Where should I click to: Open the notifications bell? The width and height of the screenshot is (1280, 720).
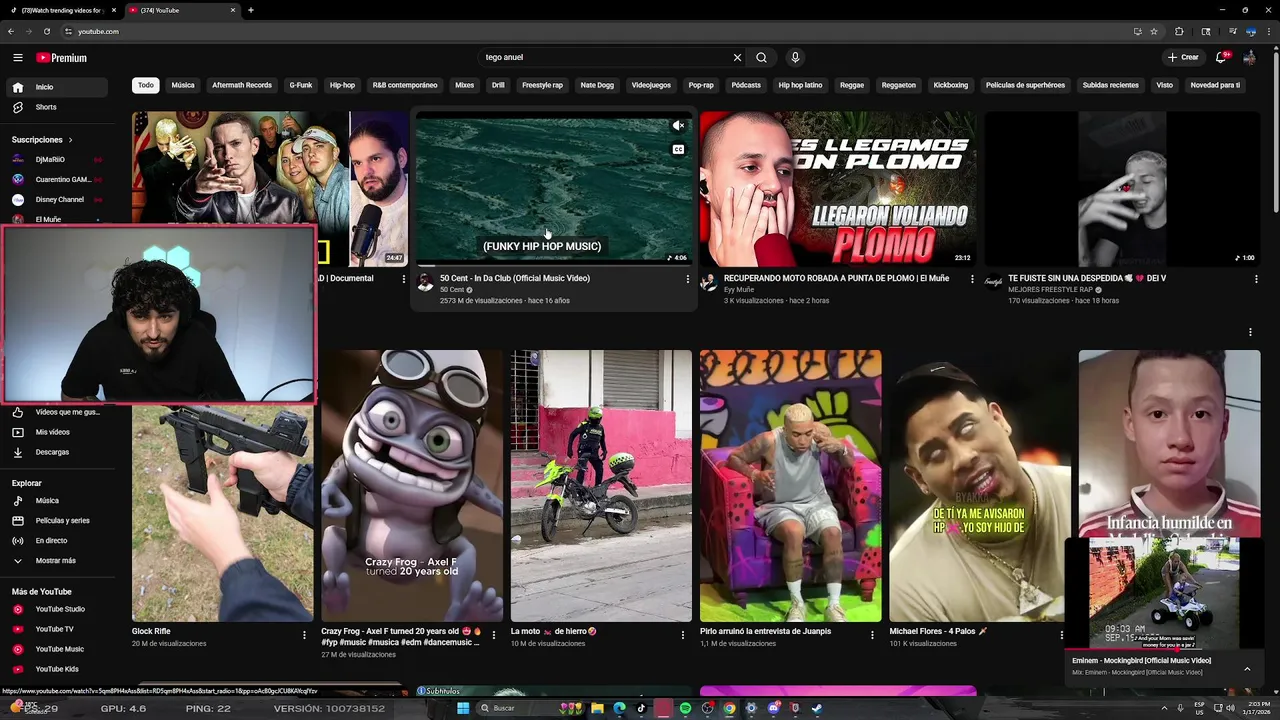click(1221, 57)
